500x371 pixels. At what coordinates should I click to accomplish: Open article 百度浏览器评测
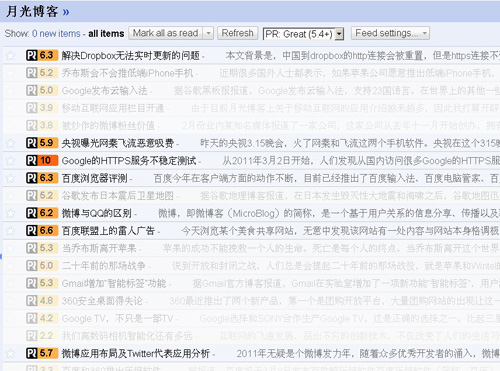95,178
